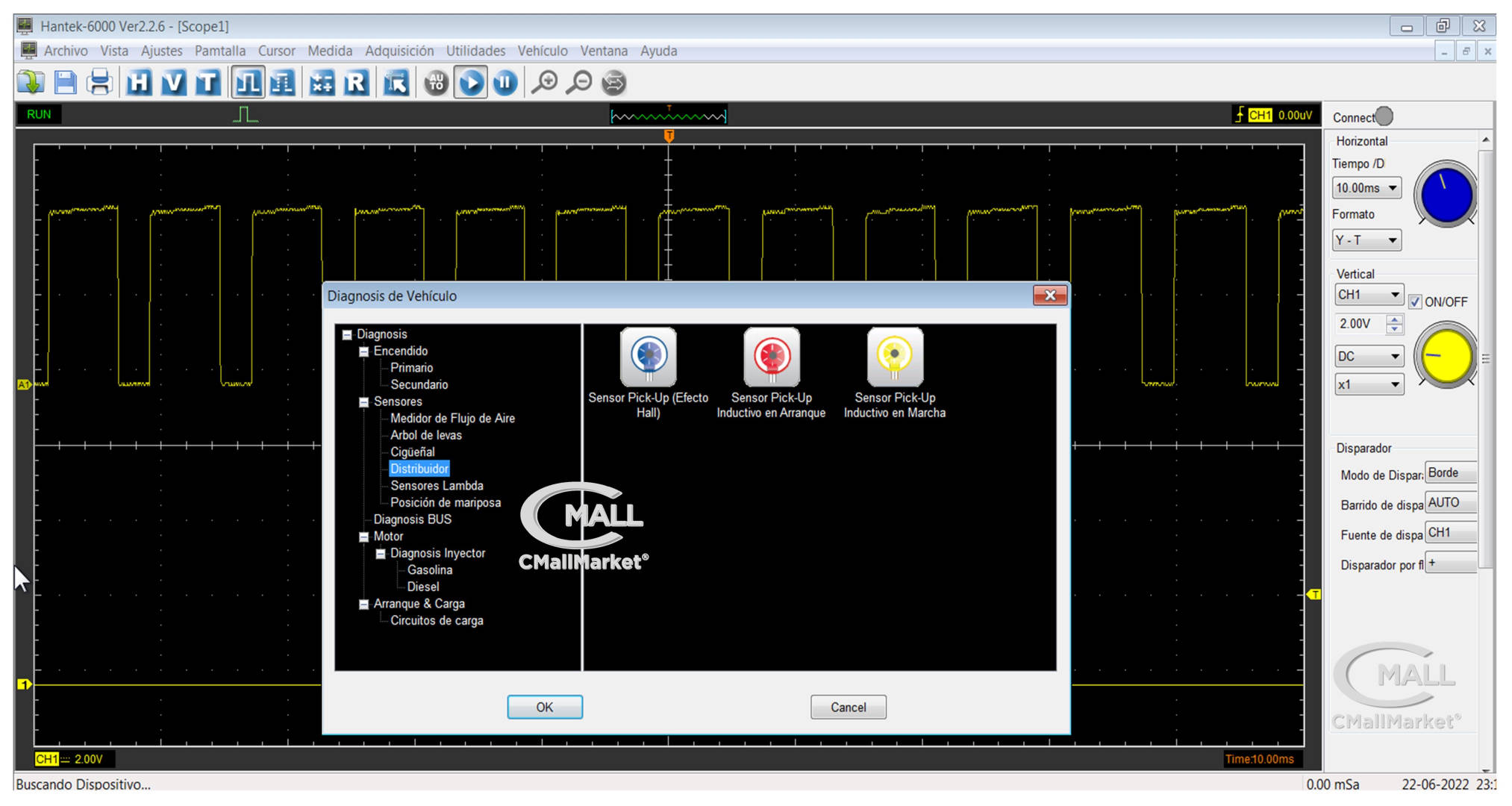This screenshot has height=806, width=1512.
Task: Collapse the Sensores tree node
Action: tap(363, 402)
